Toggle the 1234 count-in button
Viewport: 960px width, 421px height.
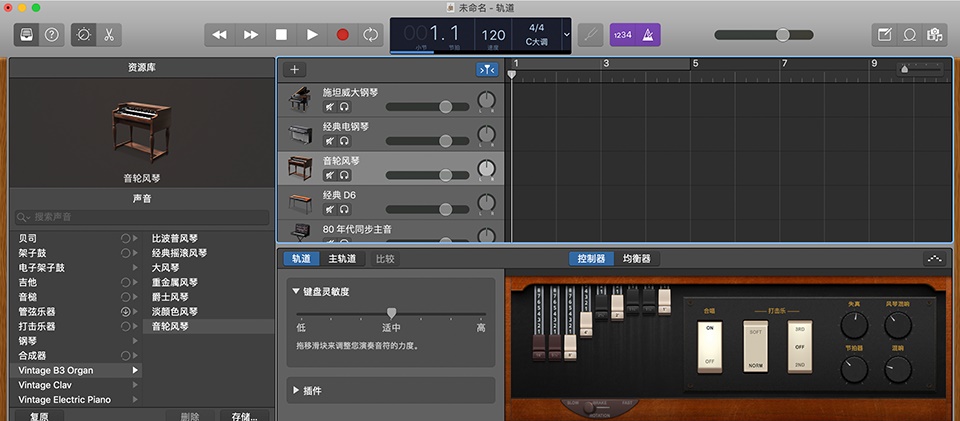pos(622,34)
